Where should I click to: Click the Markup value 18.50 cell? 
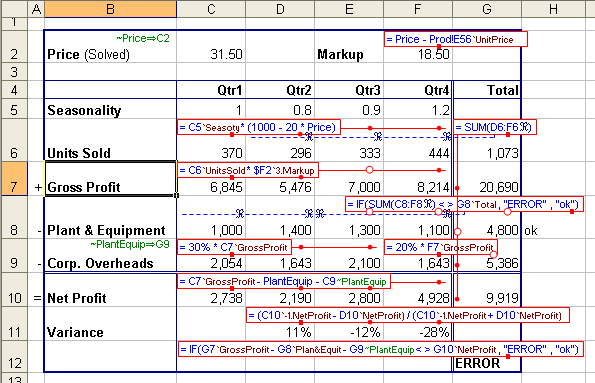(418, 54)
